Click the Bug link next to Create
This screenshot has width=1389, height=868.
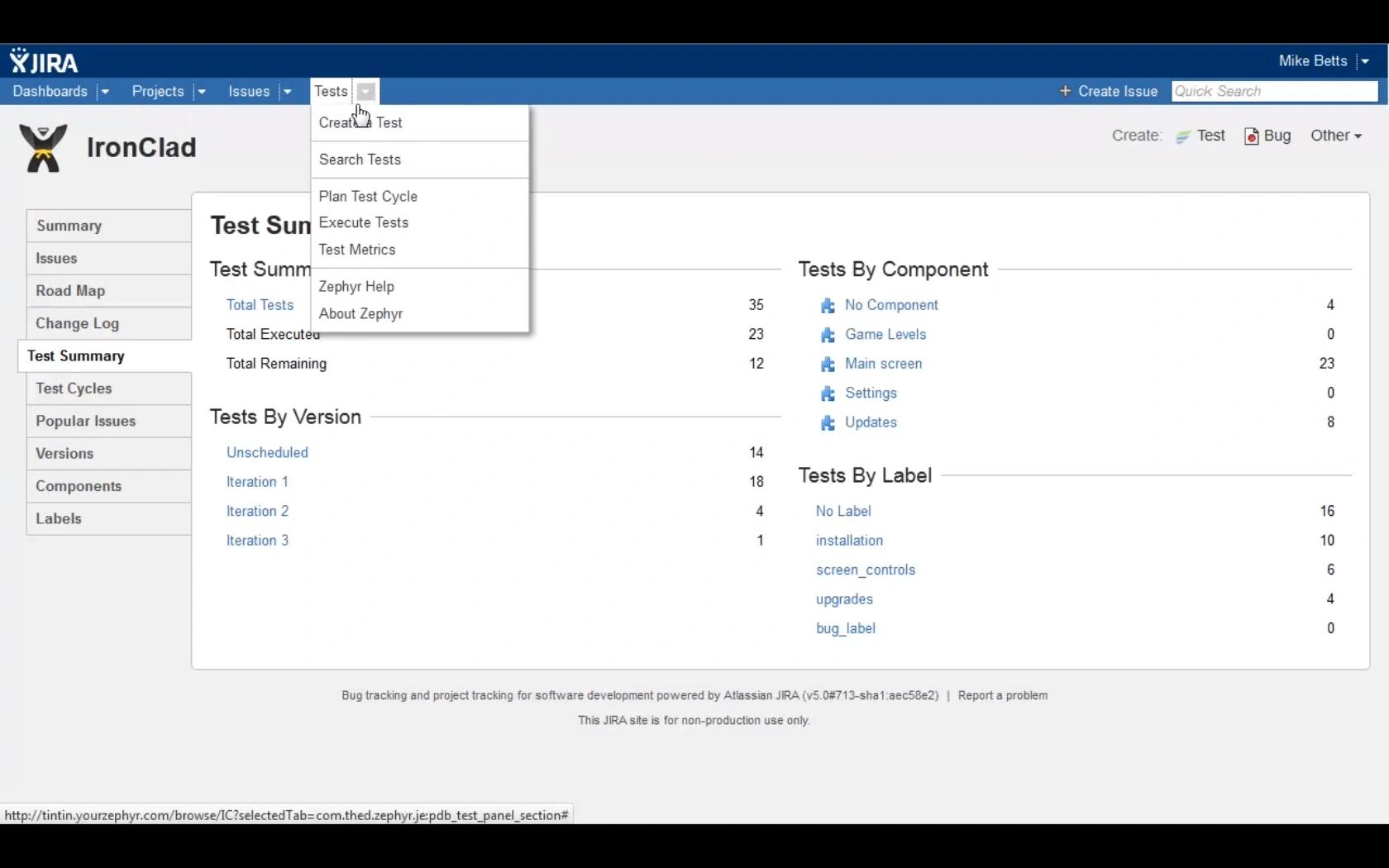pos(1277,136)
